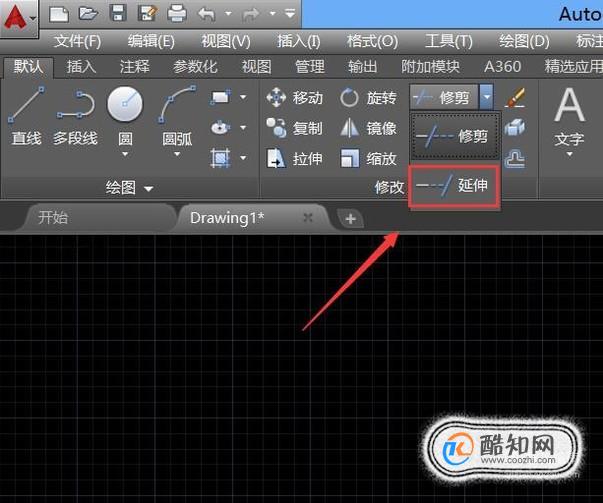Select the rectangle draw tool icon
The width and height of the screenshot is (603, 503).
pyautogui.click(x=220, y=97)
